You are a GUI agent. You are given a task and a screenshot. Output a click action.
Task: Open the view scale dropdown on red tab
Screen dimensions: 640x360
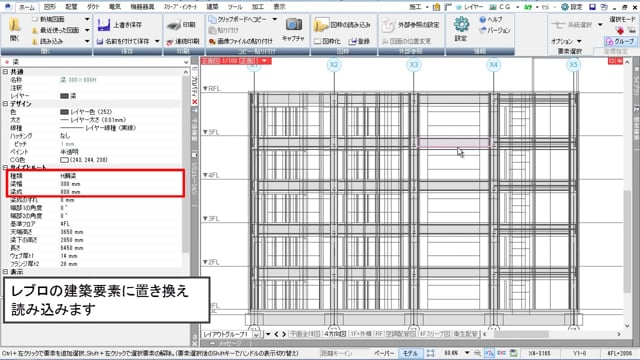(264, 61)
